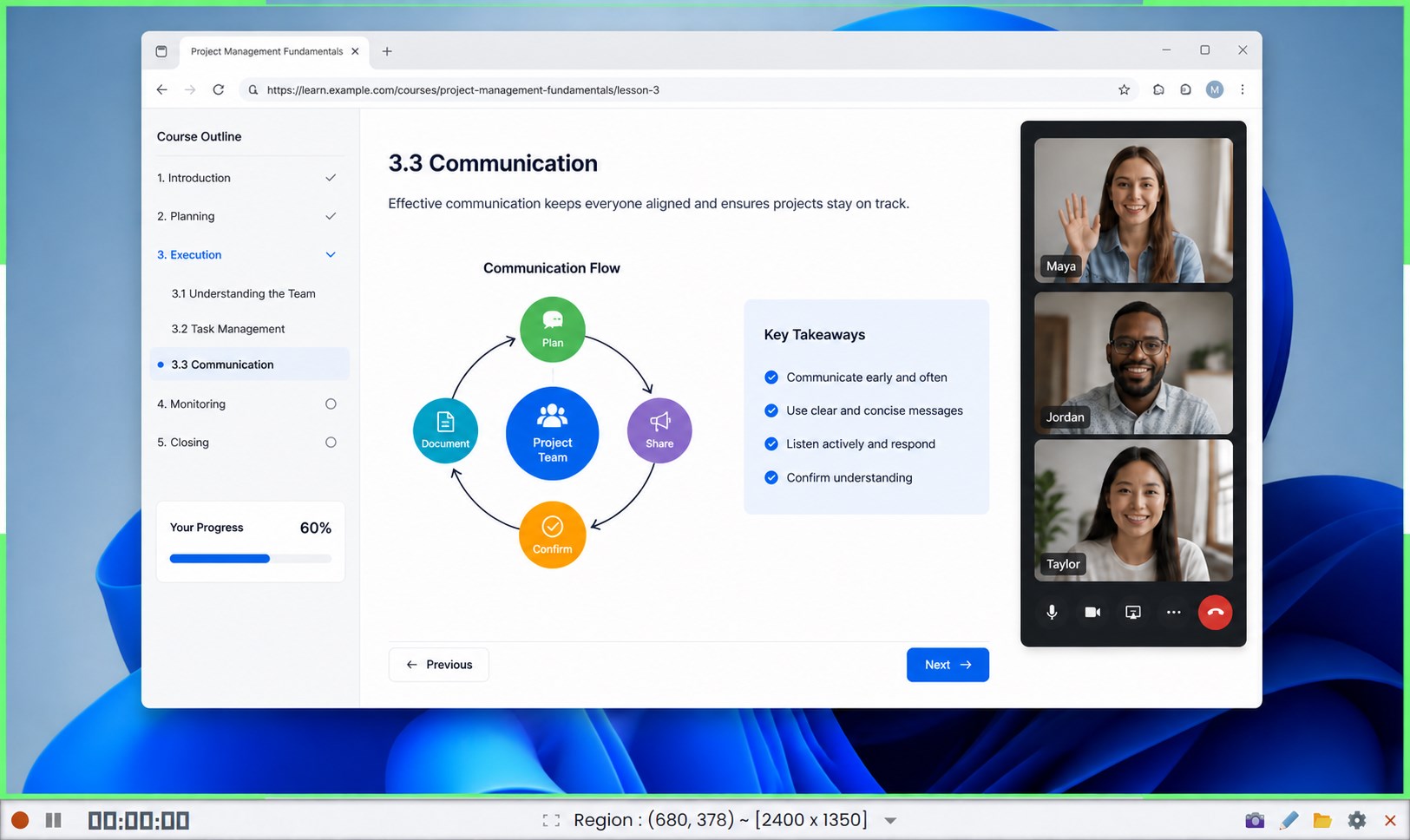The width and height of the screenshot is (1410, 840).
Task: Click the forward navigation arrow
Action: click(190, 89)
